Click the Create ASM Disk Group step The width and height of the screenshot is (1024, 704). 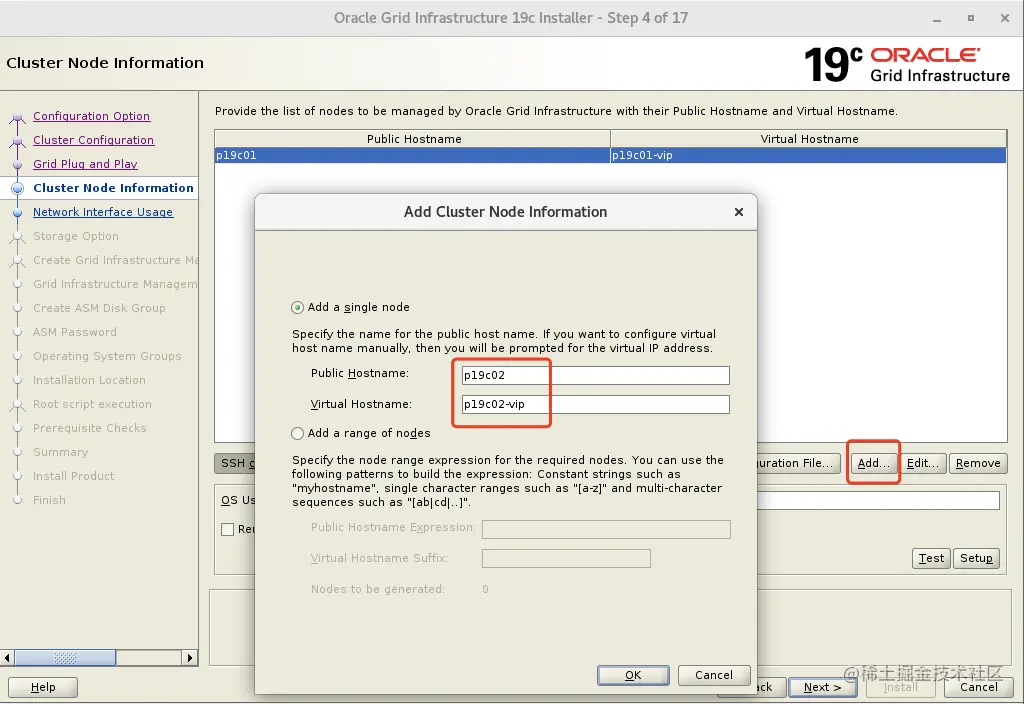[x=99, y=308]
